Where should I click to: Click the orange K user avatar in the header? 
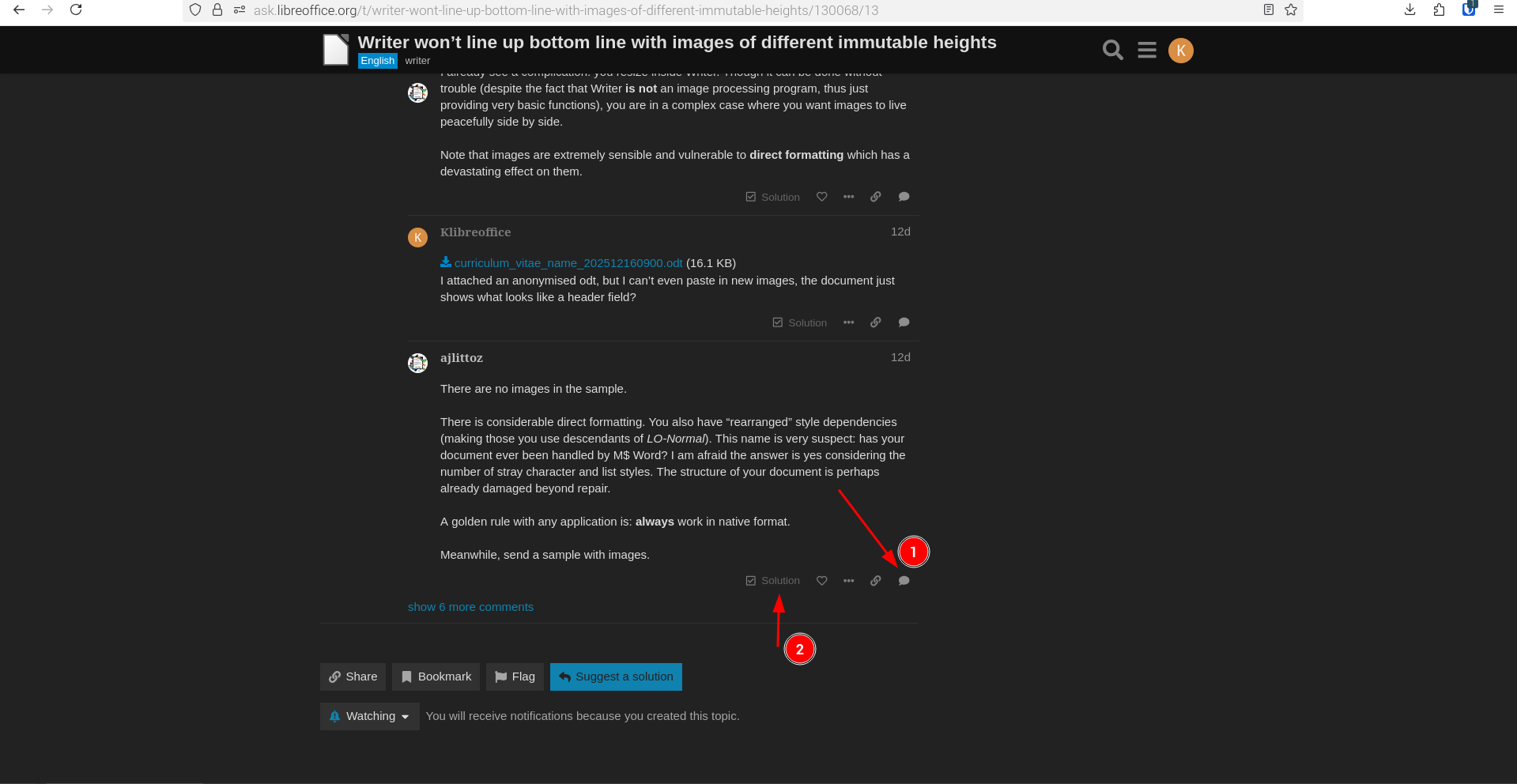pyautogui.click(x=1180, y=51)
